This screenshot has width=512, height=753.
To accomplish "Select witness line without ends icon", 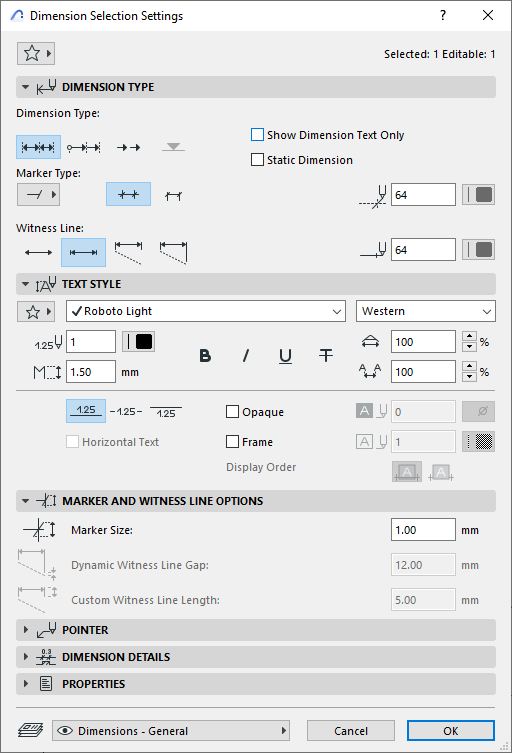I will click(38, 253).
